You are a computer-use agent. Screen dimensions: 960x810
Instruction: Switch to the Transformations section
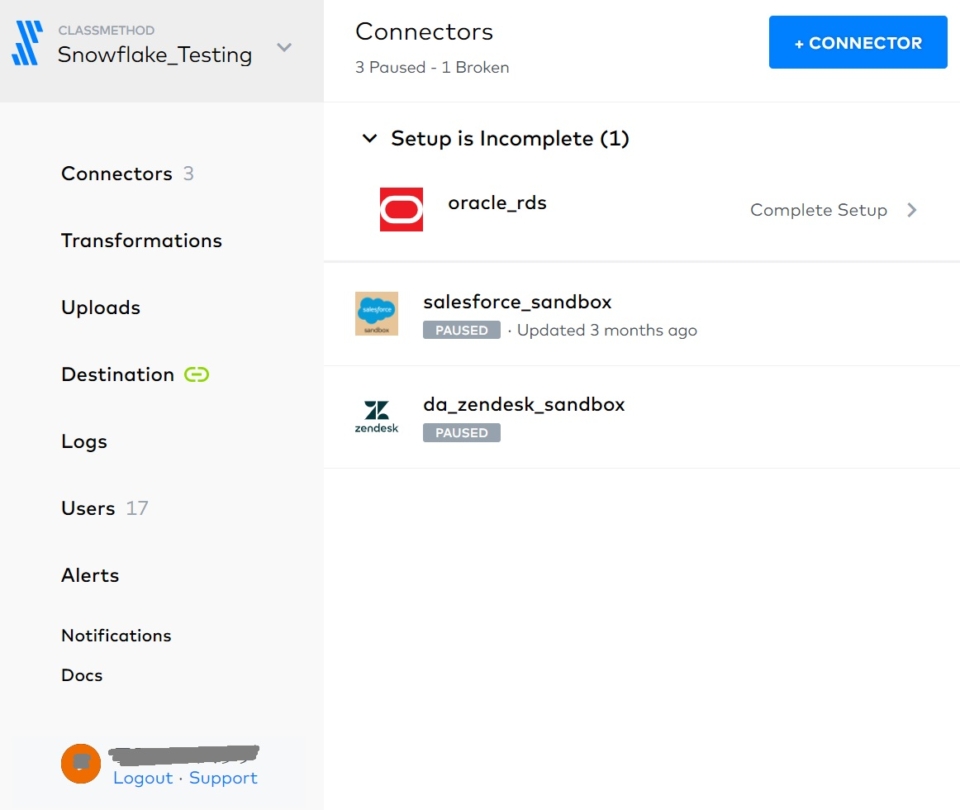tap(141, 240)
